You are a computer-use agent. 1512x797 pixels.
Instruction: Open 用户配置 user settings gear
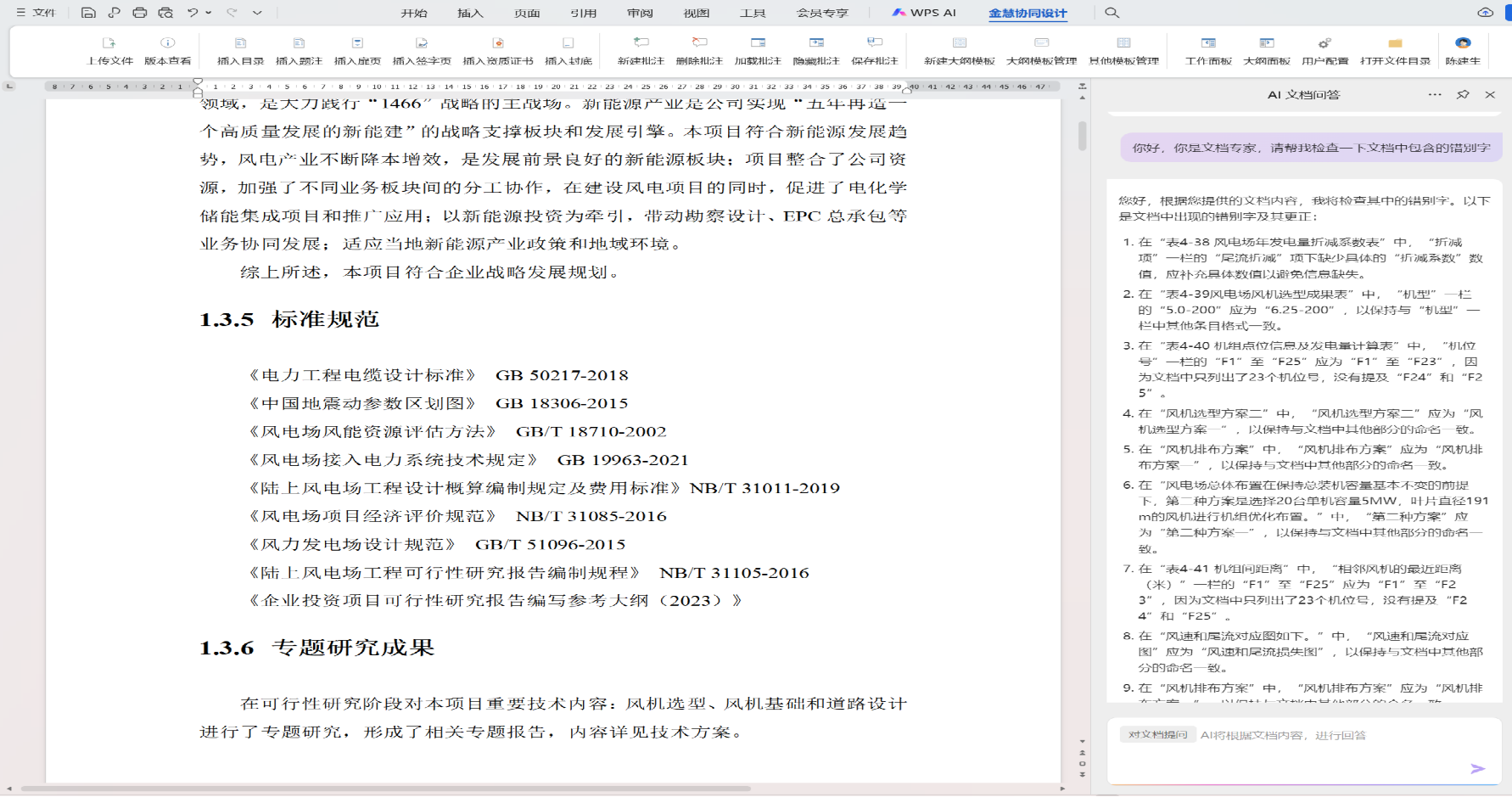[1324, 43]
